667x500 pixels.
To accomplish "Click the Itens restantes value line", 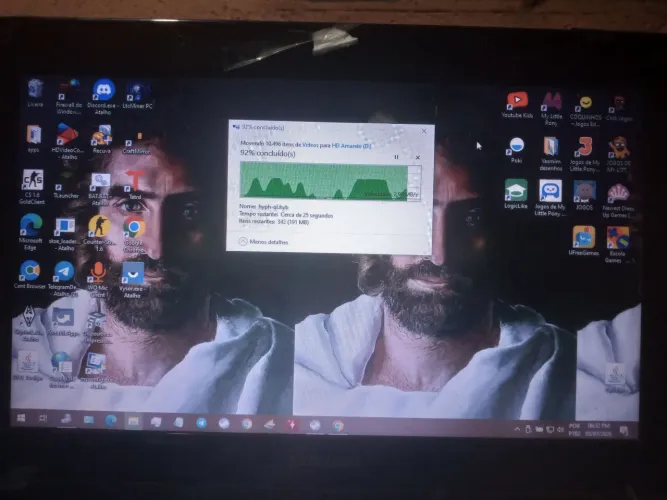I will (x=274, y=222).
